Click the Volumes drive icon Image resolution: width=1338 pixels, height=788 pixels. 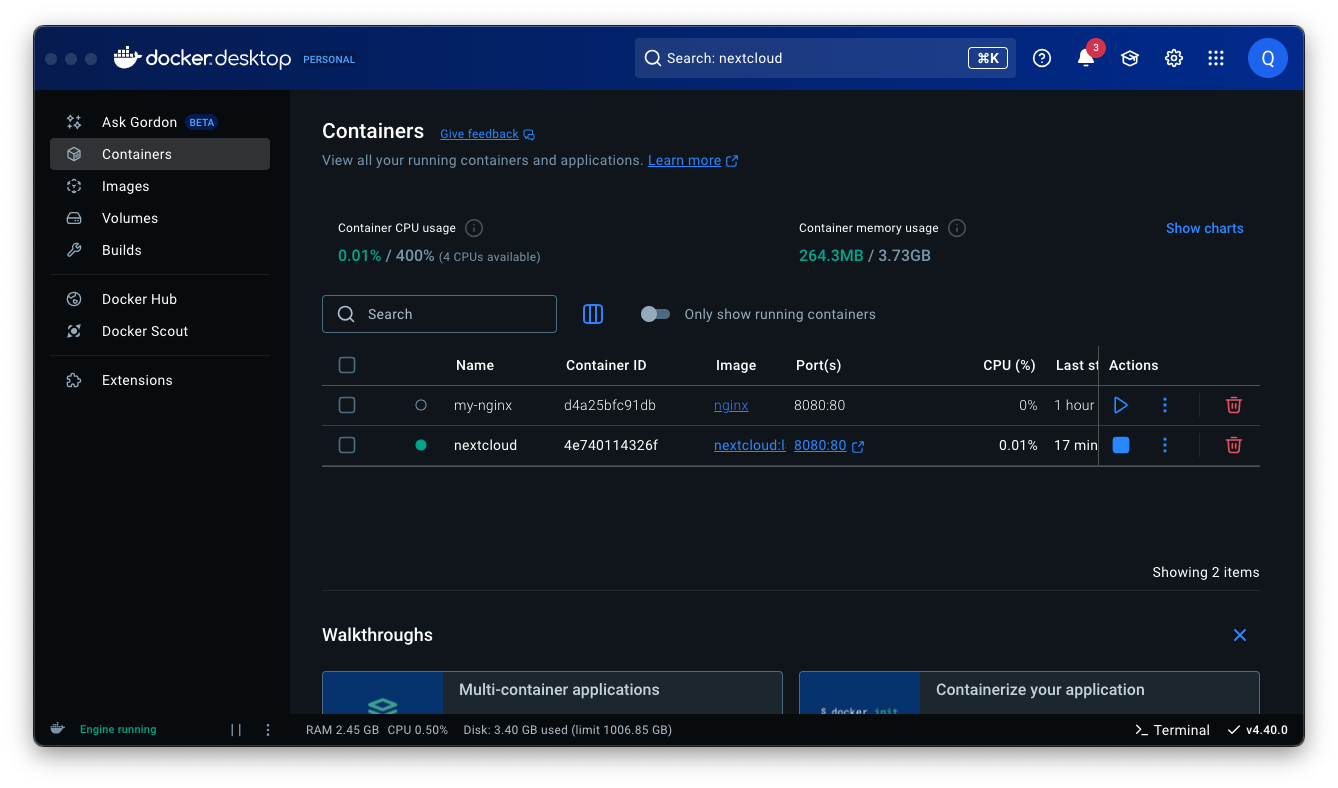point(74,218)
